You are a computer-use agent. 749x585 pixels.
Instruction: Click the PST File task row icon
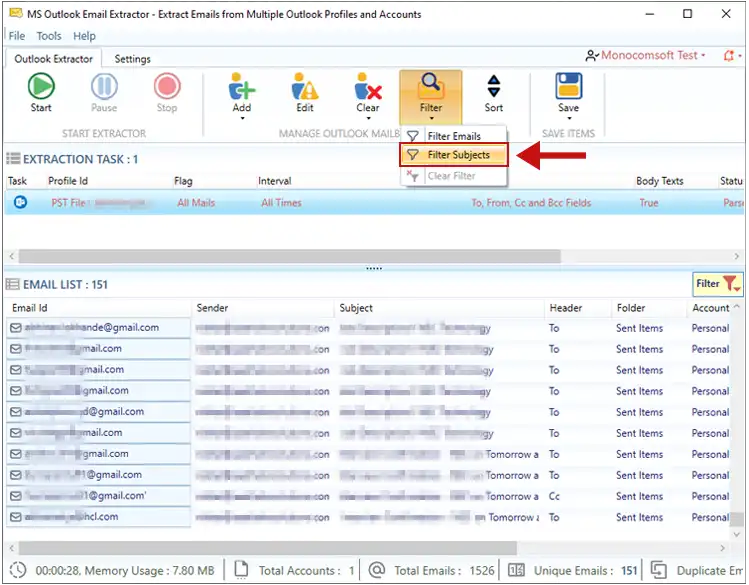(x=20, y=202)
